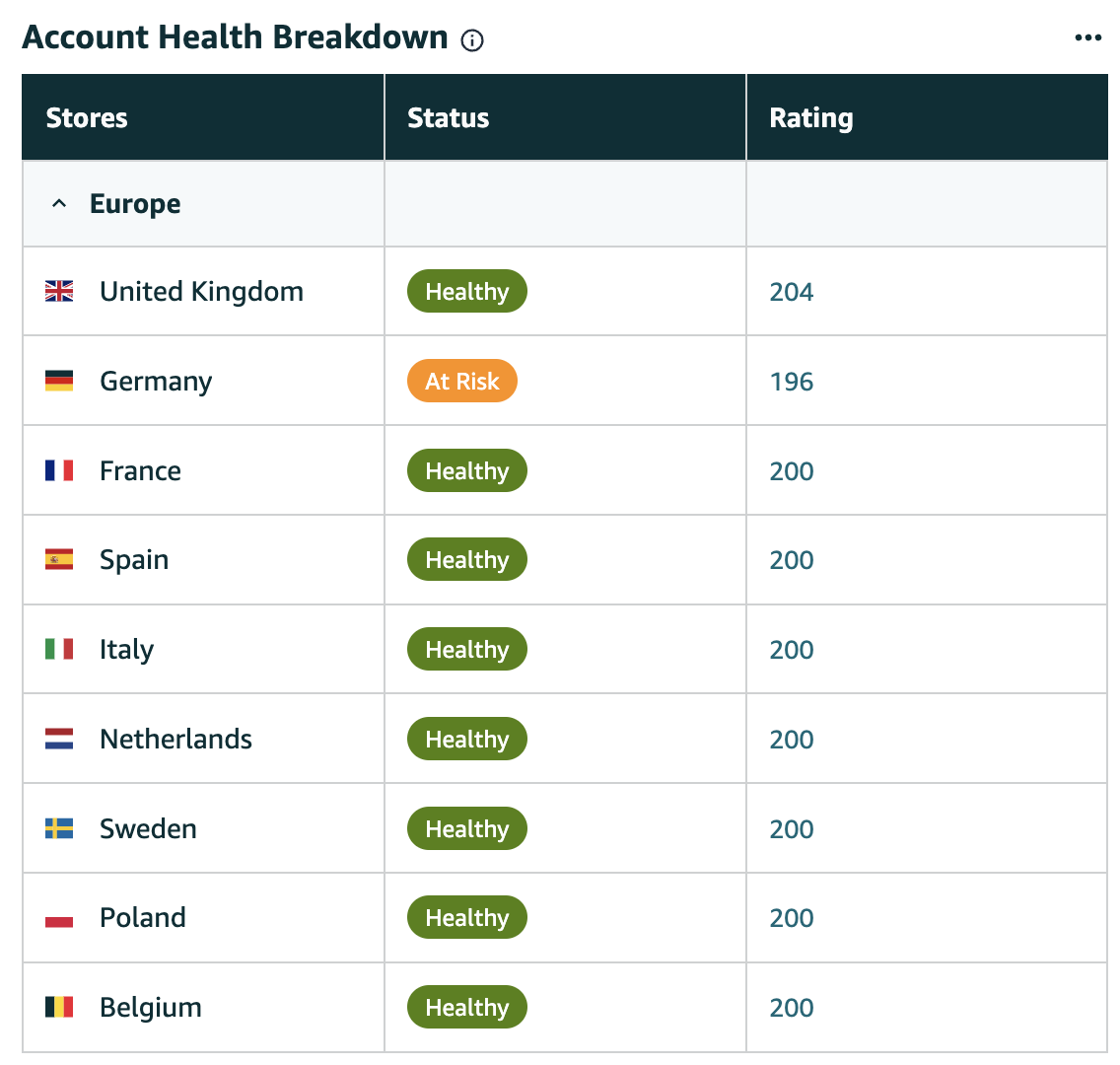1120x1065 pixels.
Task: Open the three-dot more options menu
Action: (1087, 37)
